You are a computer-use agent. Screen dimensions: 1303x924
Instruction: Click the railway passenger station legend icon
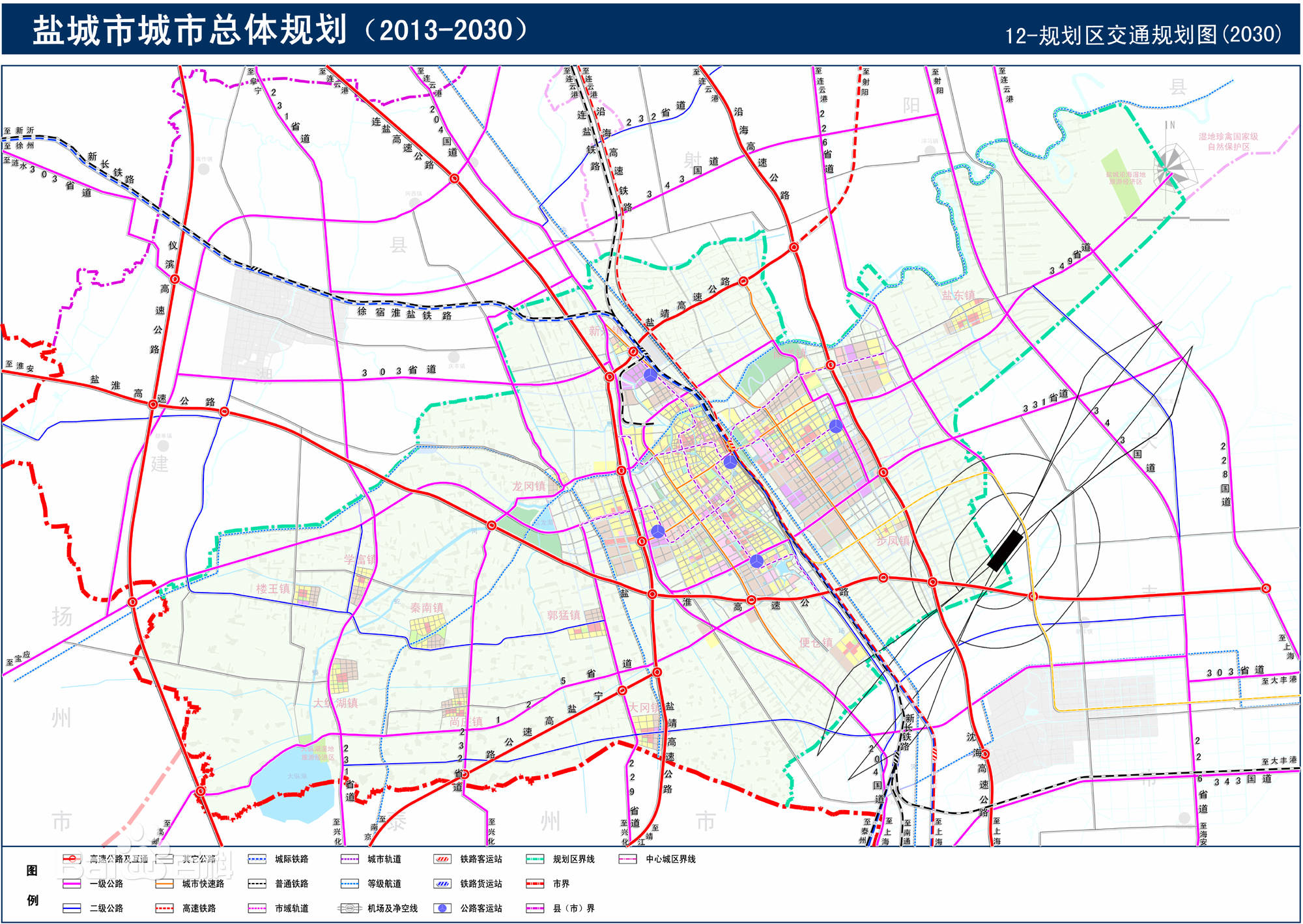443,859
